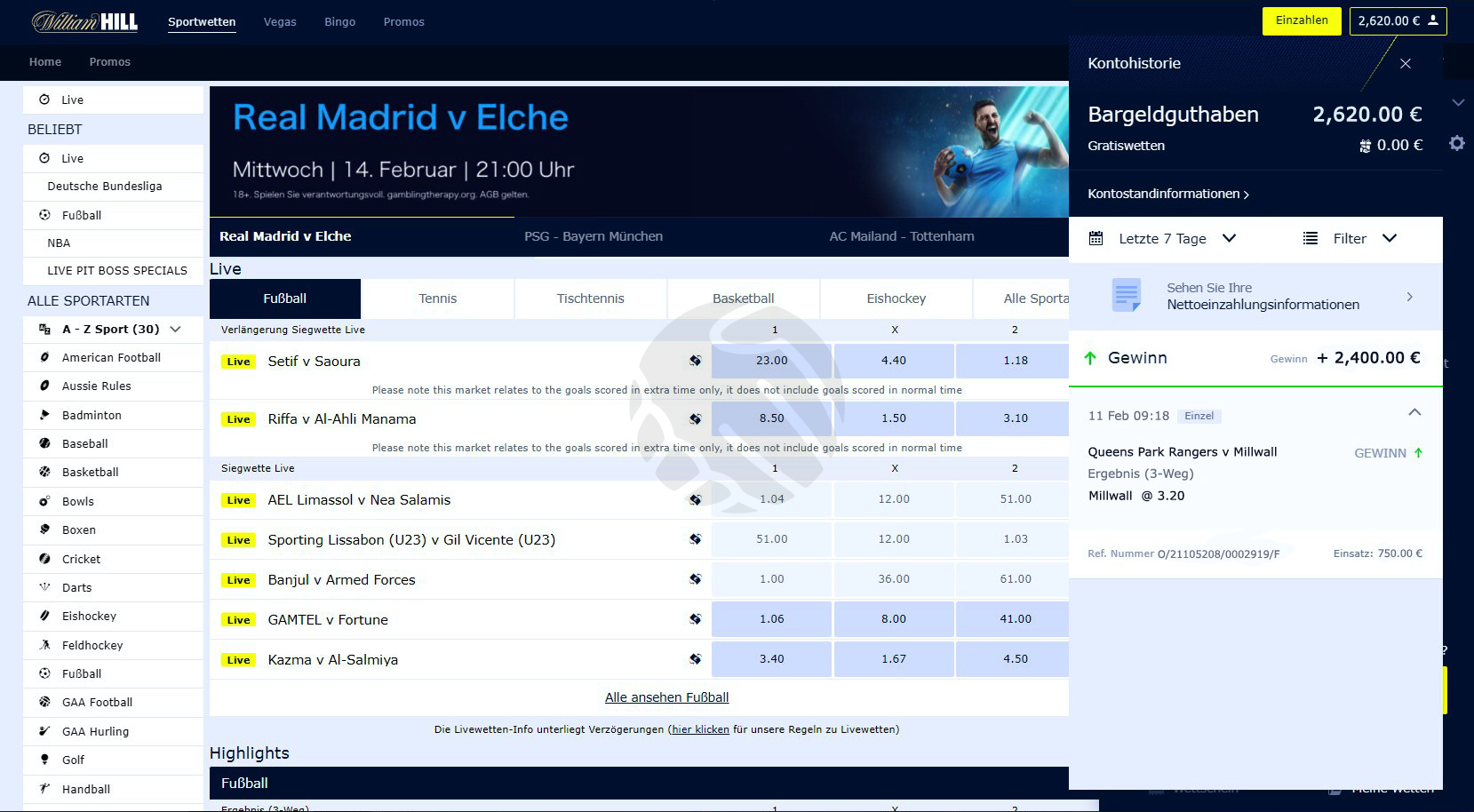Click the Aussie Rules sport icon
Image resolution: width=1474 pixels, height=812 pixels.
click(x=44, y=386)
